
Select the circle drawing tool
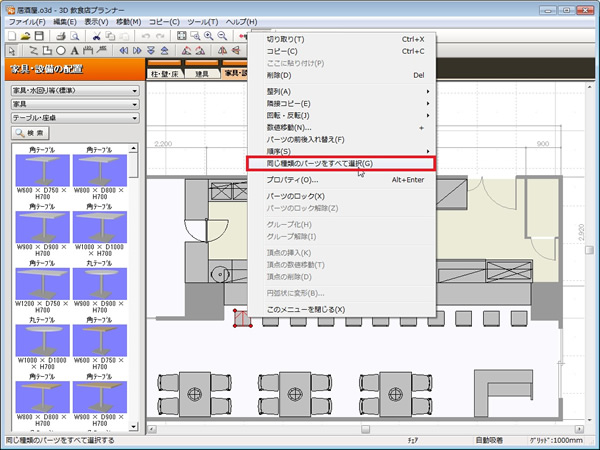coord(61,50)
